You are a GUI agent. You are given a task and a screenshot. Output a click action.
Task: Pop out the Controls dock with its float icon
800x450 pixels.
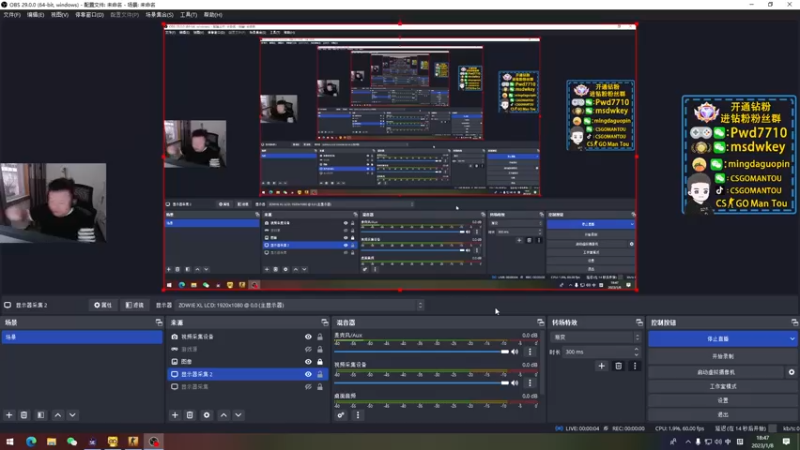[x=794, y=322]
